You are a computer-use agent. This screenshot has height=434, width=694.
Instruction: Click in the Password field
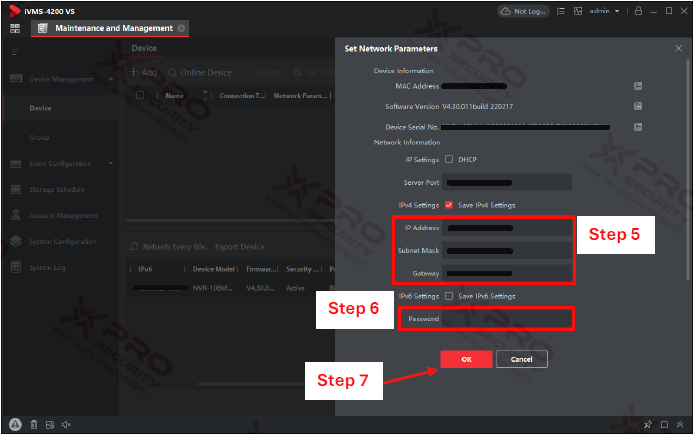[507, 319]
